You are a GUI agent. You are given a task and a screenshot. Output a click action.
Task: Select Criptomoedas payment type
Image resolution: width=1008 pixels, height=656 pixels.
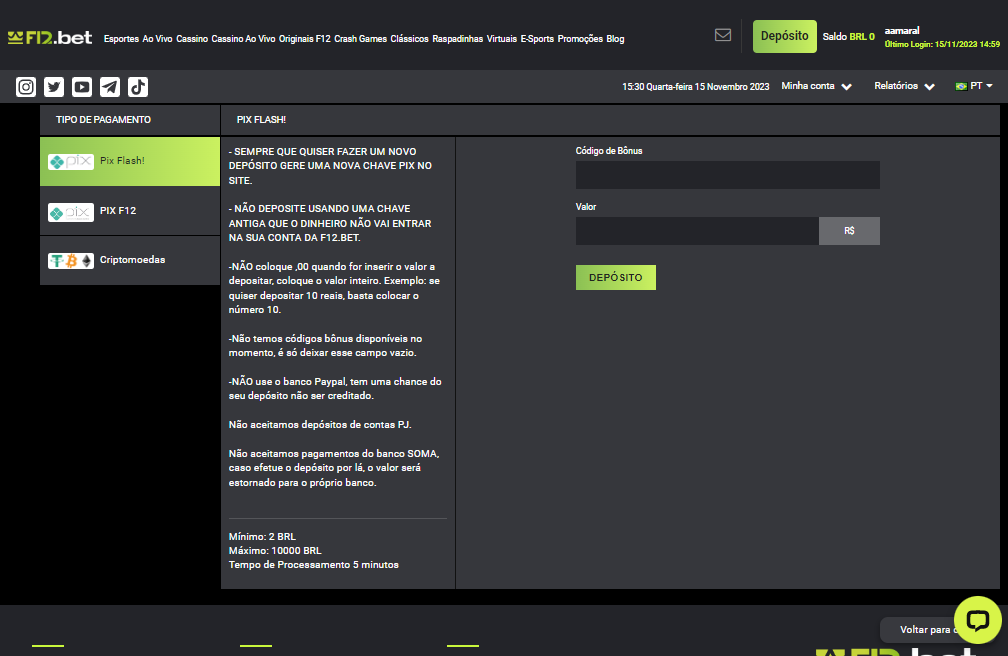pos(130,260)
